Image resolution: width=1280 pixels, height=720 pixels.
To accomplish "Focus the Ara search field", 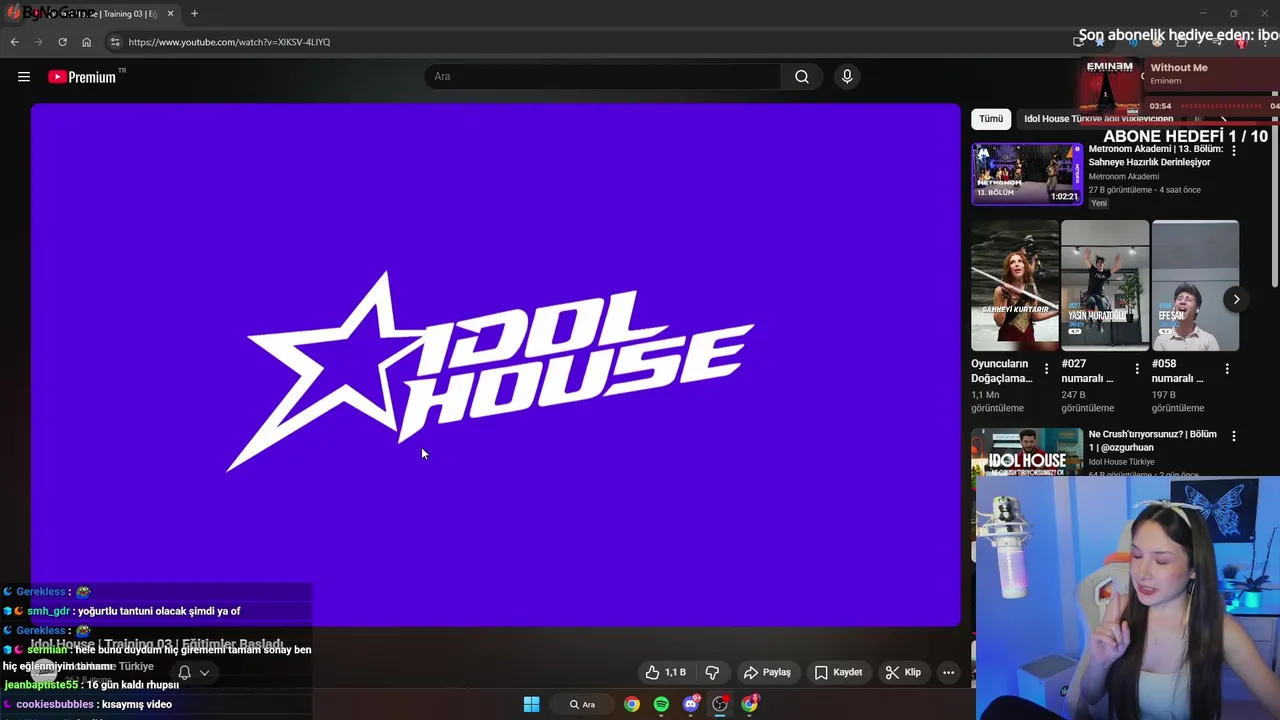I will (603, 77).
